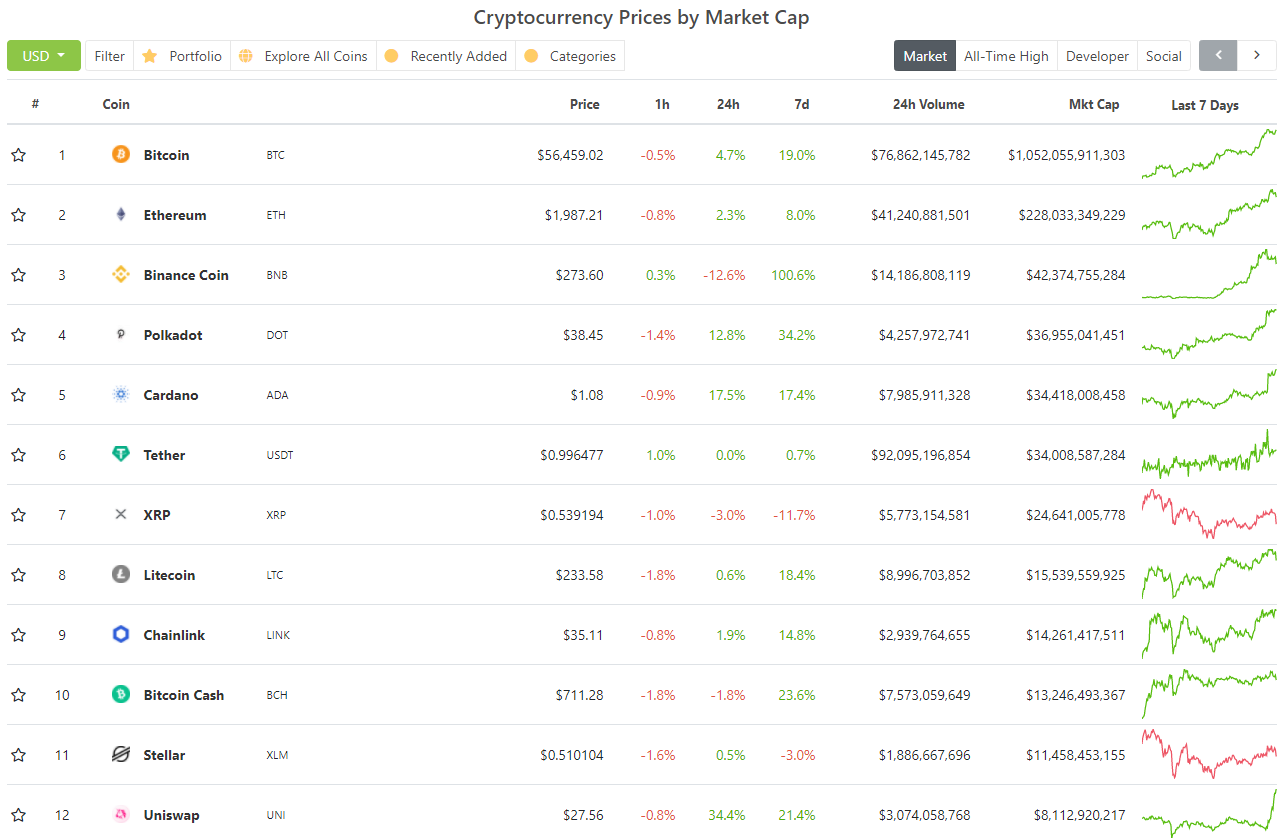Click the XRP logo icon
Viewport: 1284px width, 838px height.
pos(121,515)
